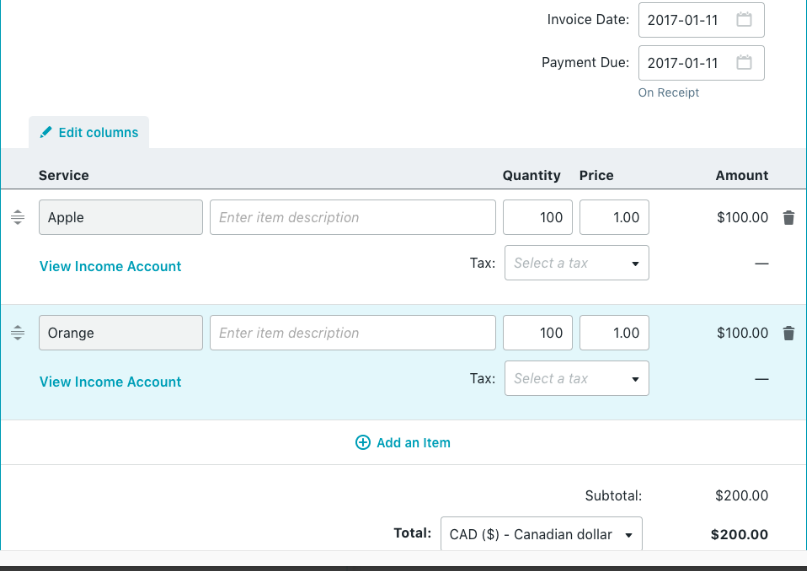Click the Amount column header
Image resolution: width=807 pixels, height=571 pixels.
[x=742, y=175]
